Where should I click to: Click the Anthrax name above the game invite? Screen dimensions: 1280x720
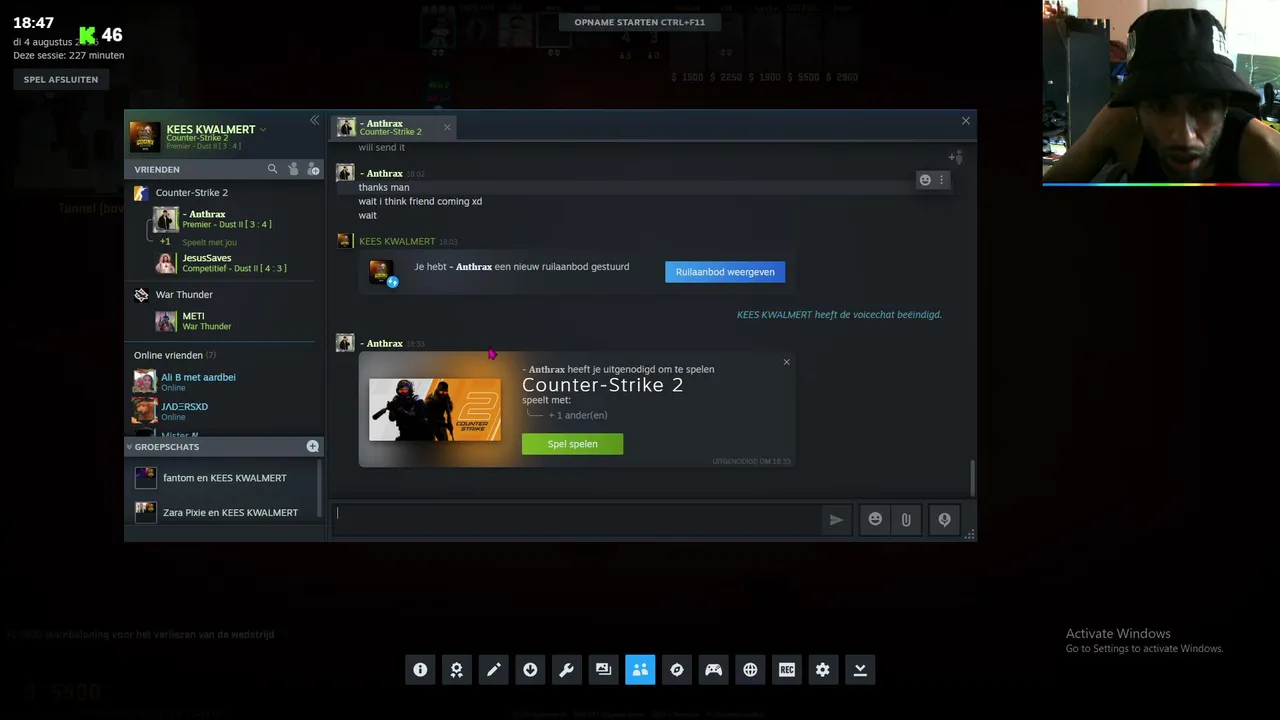tap(382, 343)
